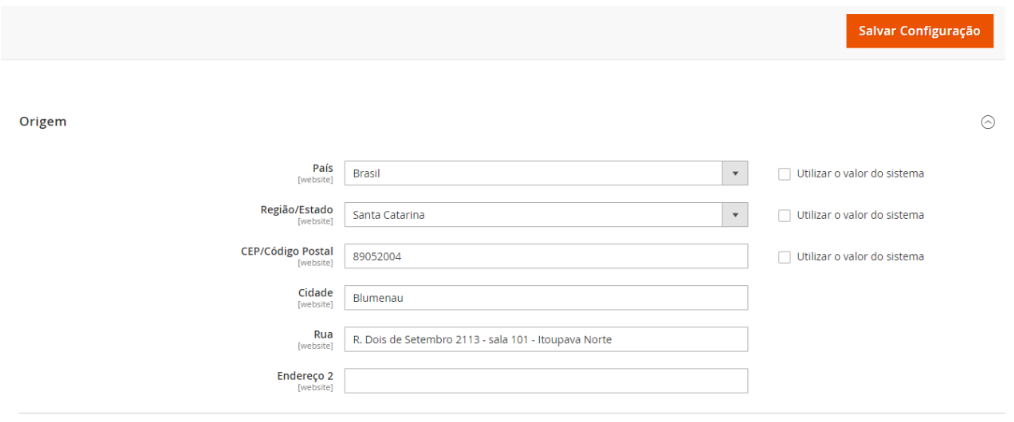Click the País field label
This screenshot has height=422, width=1014.
click(322, 168)
